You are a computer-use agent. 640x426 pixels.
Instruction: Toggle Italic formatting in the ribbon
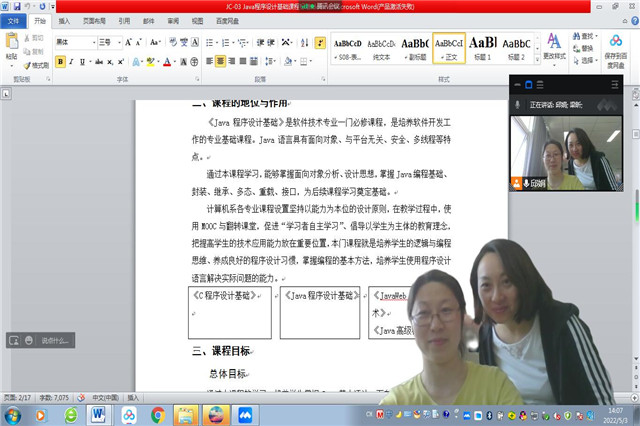[73, 61]
